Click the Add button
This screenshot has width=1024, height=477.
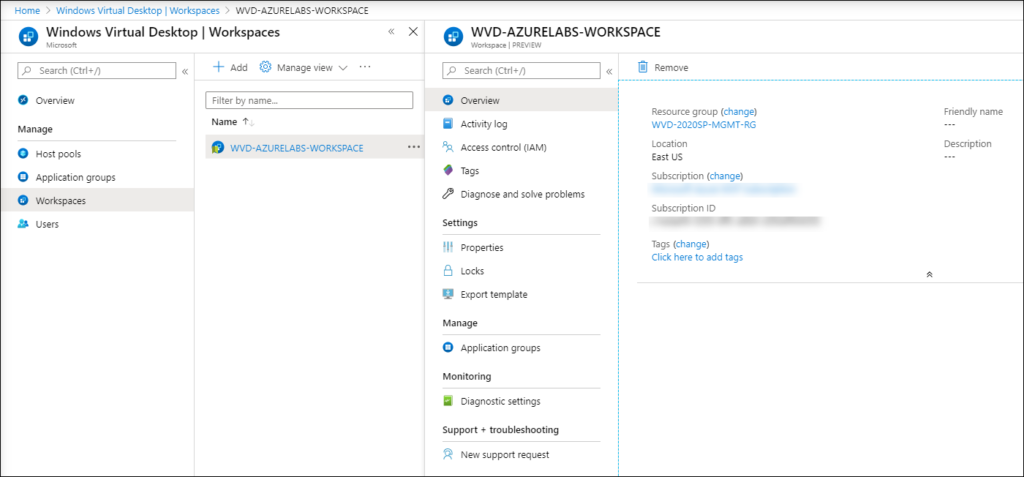click(231, 67)
